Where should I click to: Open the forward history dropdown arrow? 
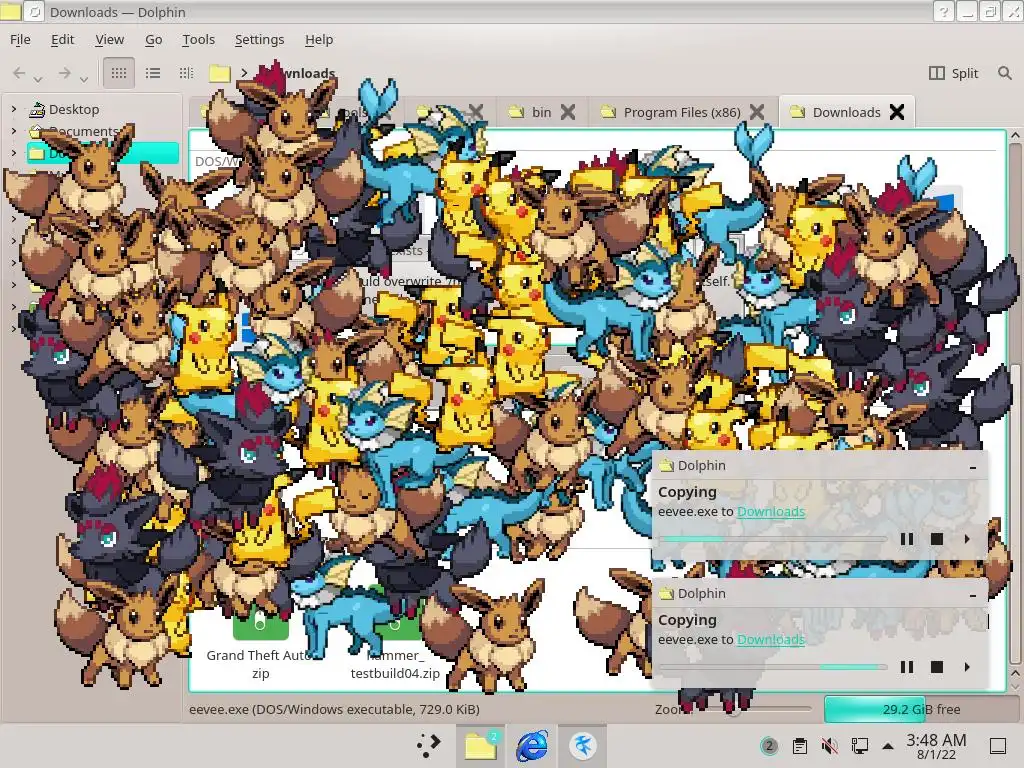pos(84,79)
